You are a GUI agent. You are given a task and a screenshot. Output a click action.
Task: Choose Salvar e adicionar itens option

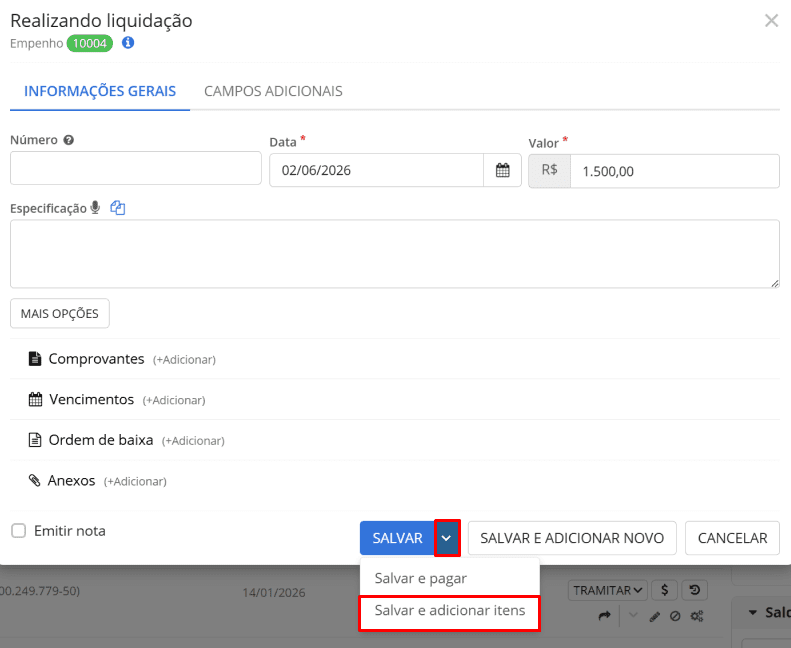(x=449, y=610)
